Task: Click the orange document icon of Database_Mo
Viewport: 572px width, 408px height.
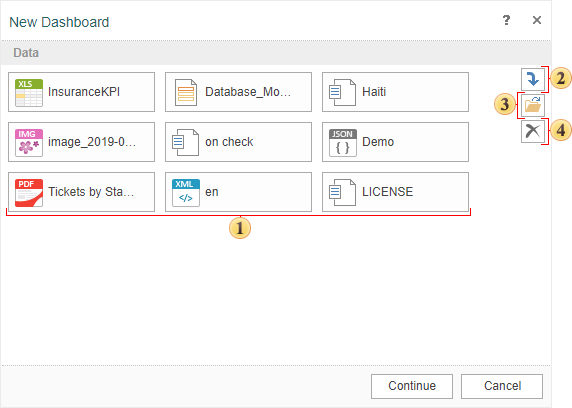Action: coord(186,93)
